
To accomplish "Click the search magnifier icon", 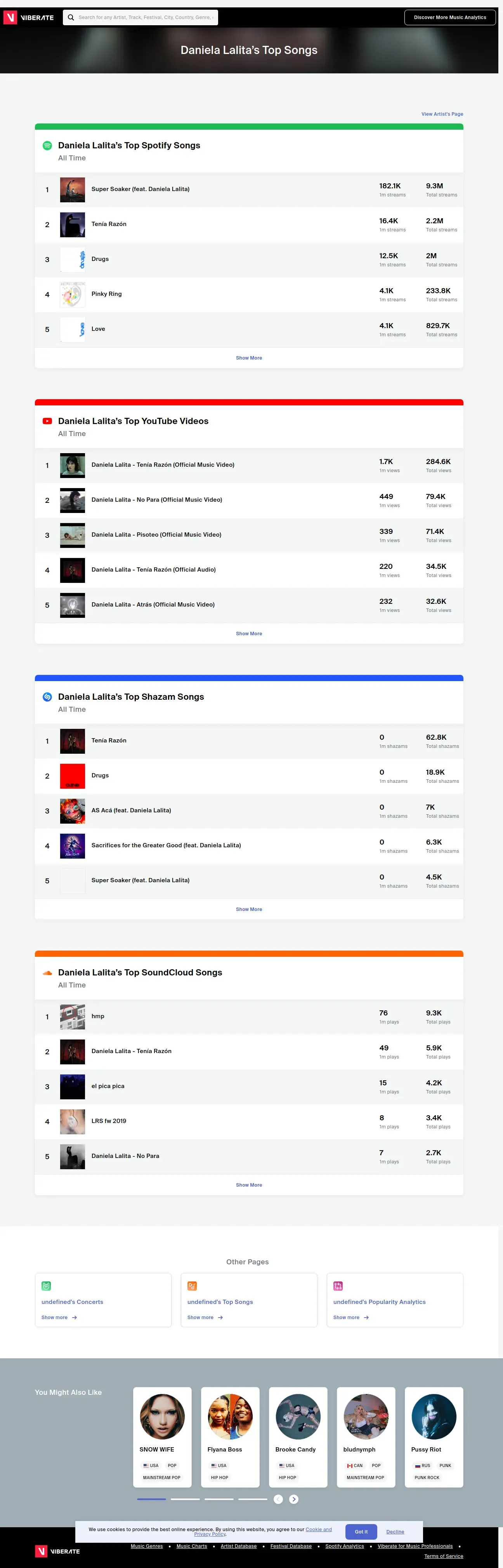I will coord(71,17).
